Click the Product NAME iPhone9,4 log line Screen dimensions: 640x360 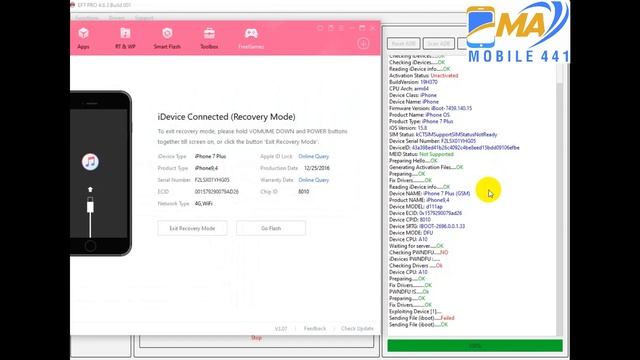point(419,200)
